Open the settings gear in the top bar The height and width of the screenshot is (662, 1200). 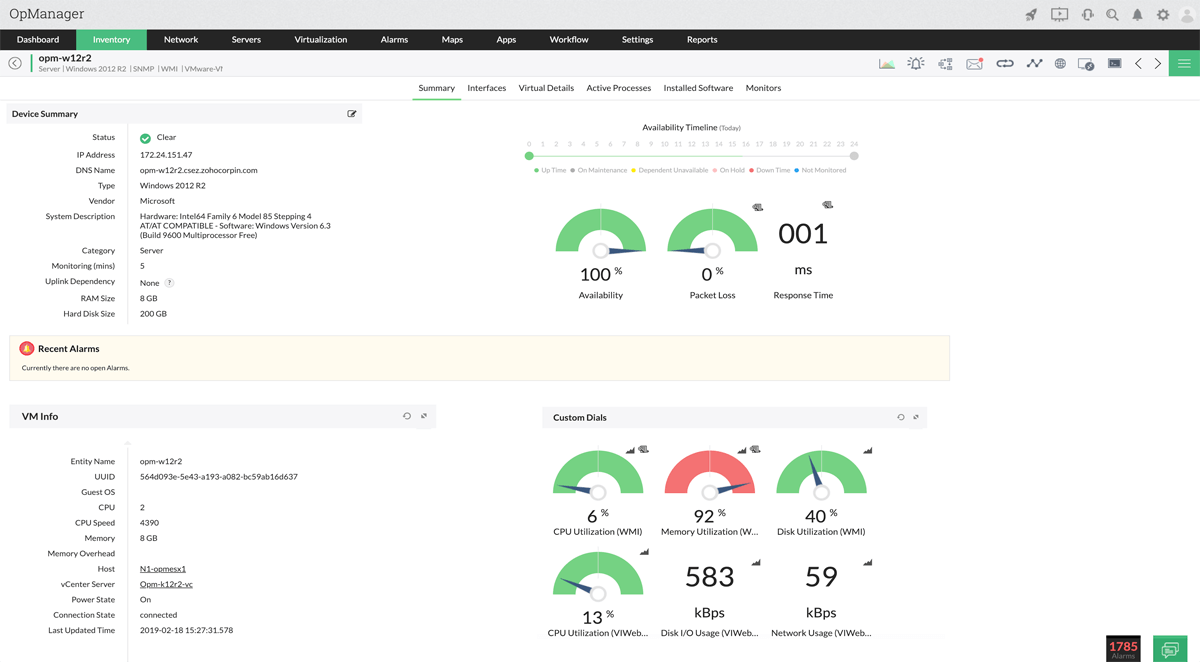(x=1162, y=14)
